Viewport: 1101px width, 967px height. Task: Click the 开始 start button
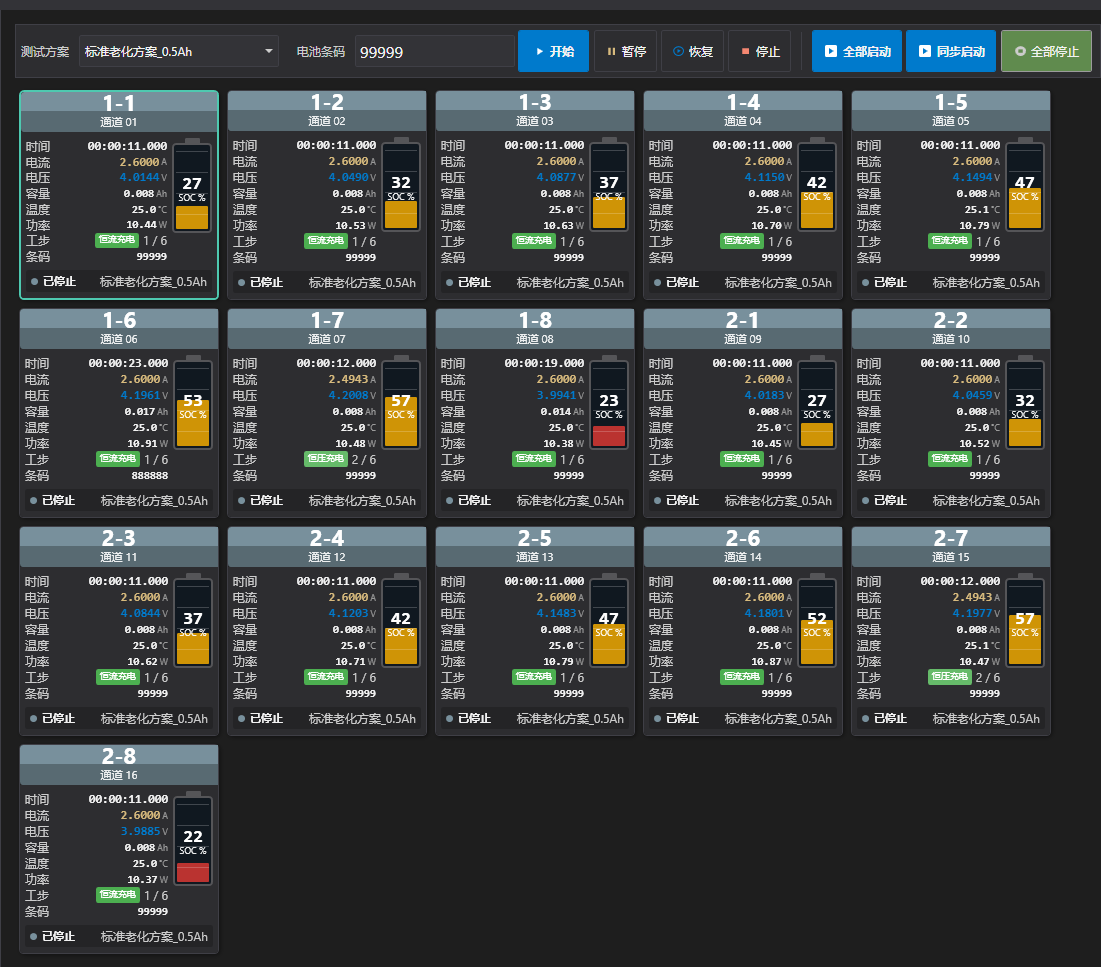point(553,51)
